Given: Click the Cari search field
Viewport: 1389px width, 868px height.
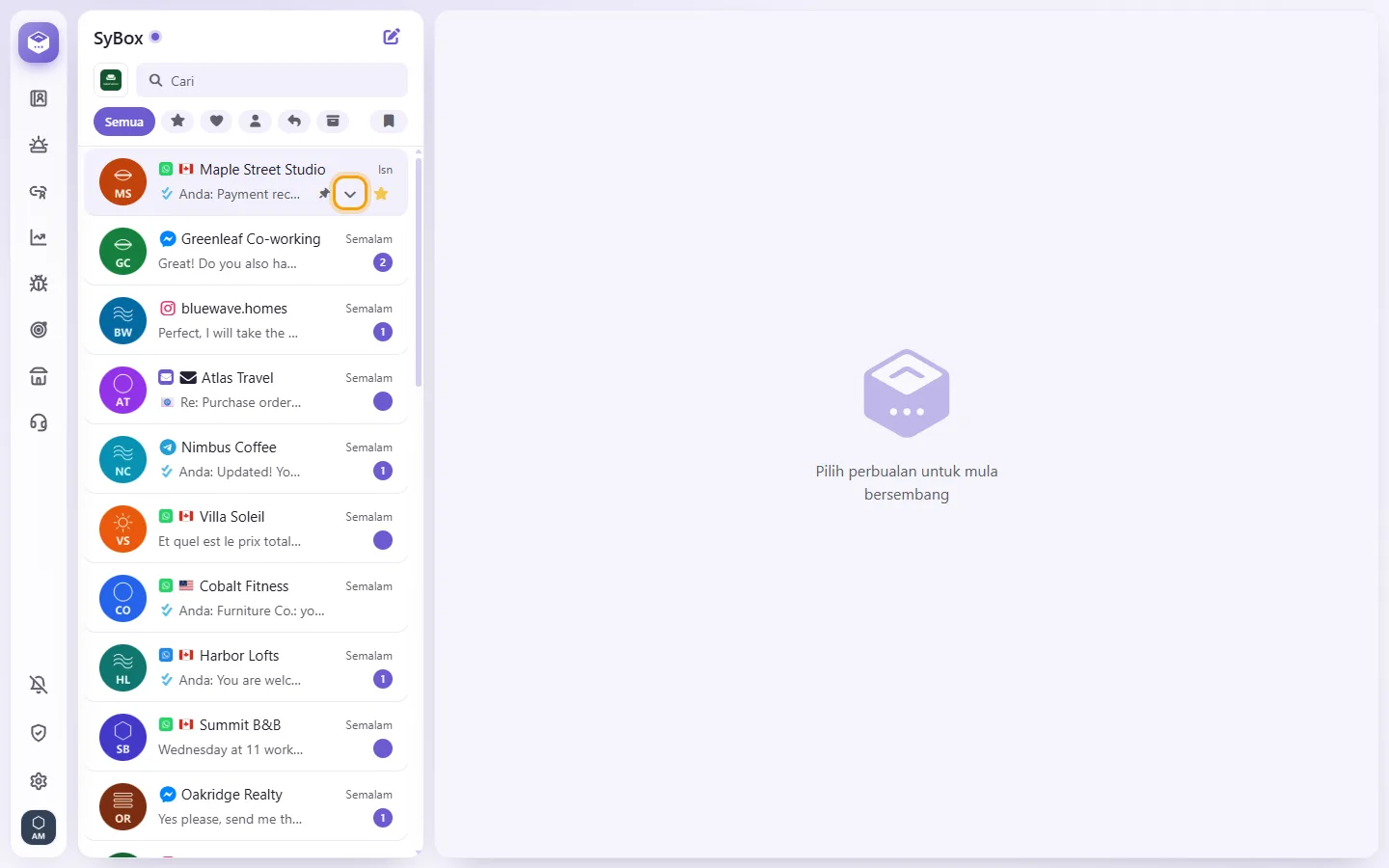Looking at the screenshot, I should pyautogui.click(x=272, y=81).
